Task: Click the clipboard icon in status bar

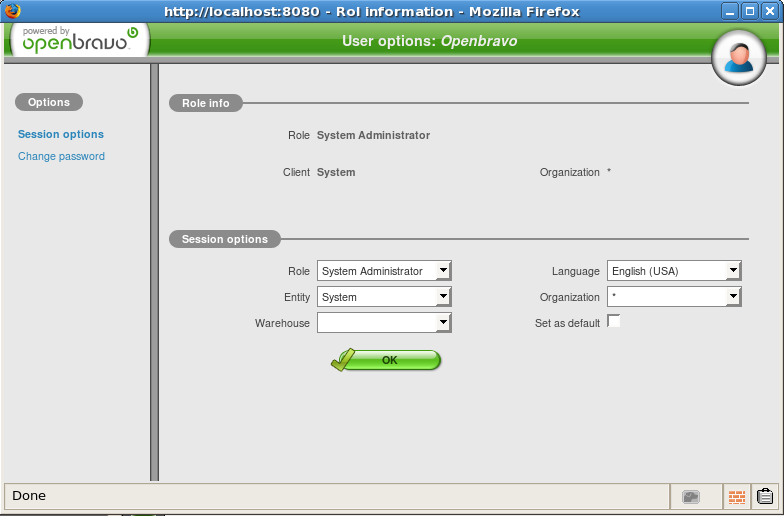Action: [765, 496]
